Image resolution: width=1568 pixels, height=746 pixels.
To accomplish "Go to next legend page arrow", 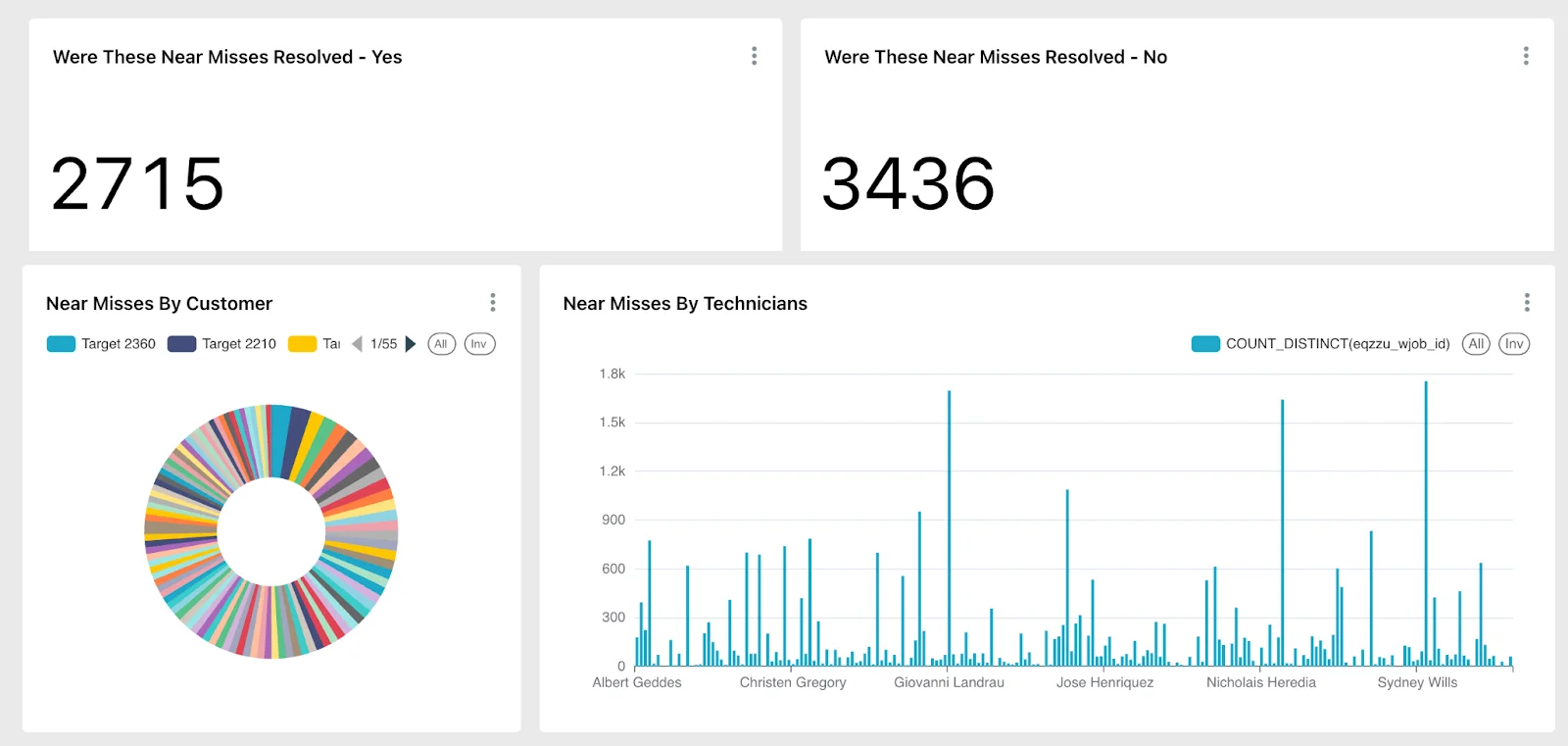I will coord(411,344).
